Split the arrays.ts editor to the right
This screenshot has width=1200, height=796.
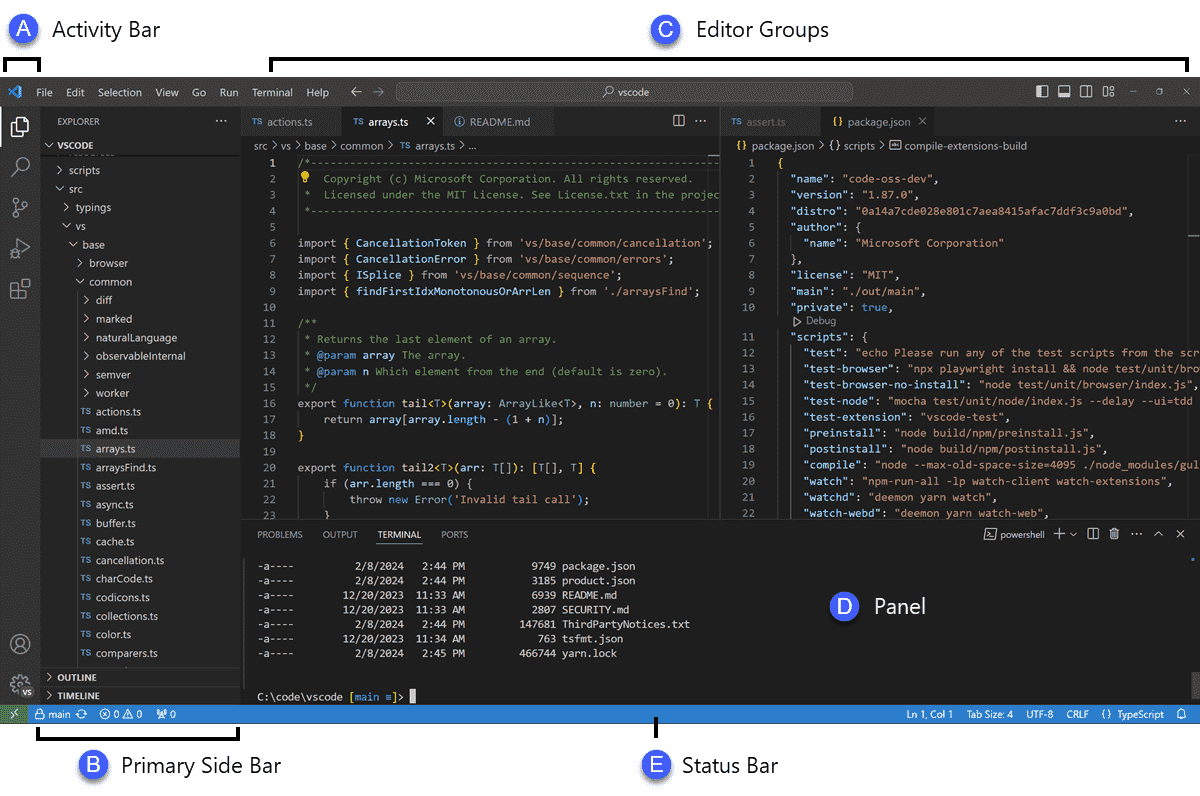tap(679, 121)
